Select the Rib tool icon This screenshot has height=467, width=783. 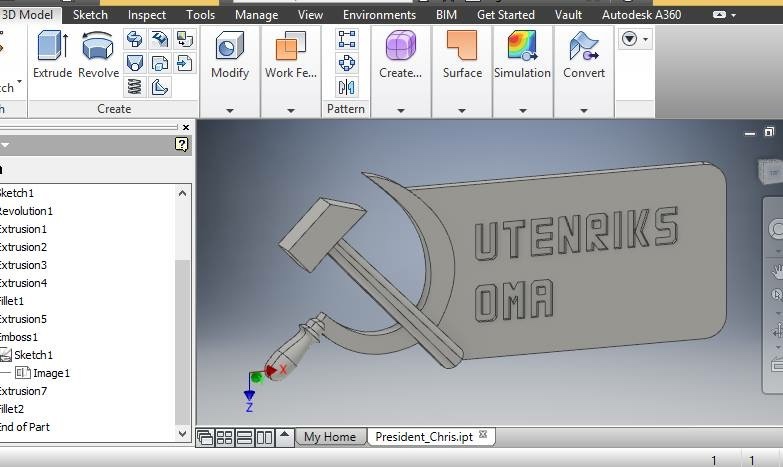(160, 87)
